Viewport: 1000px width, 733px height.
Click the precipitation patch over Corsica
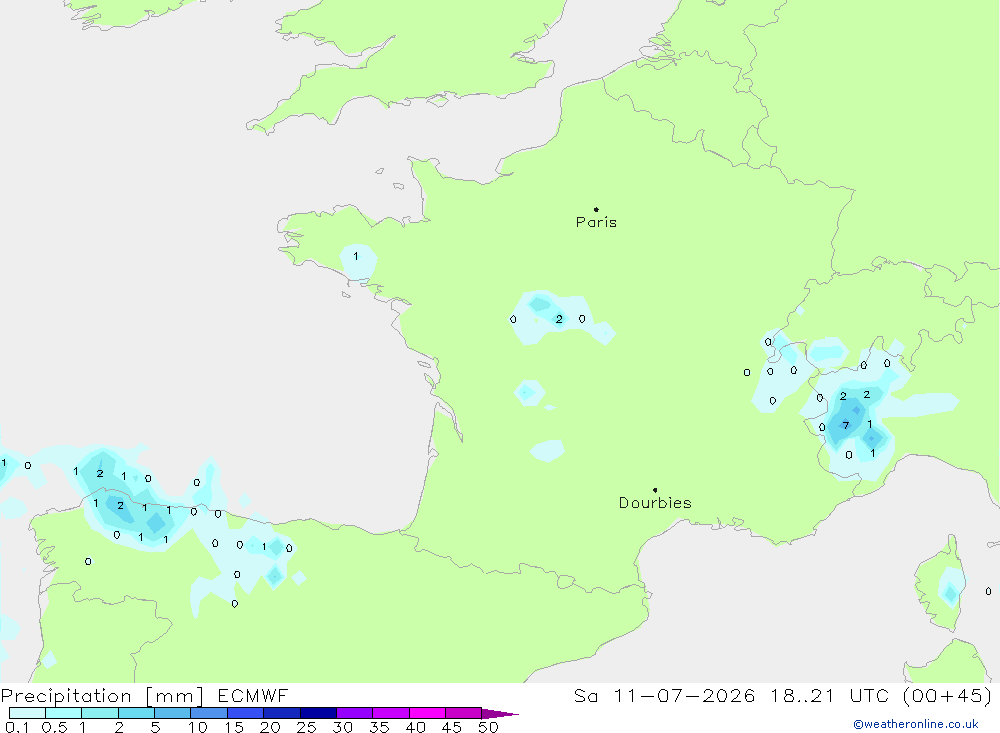coord(951,587)
